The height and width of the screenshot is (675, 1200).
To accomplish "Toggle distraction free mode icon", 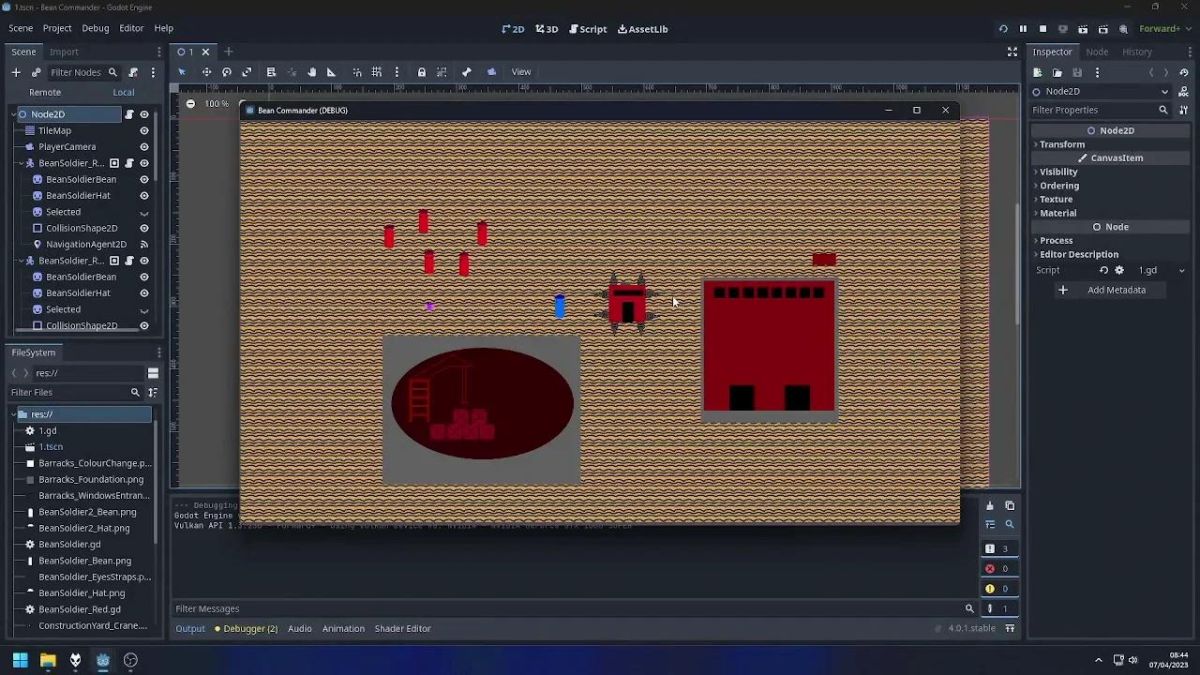I will click(x=1012, y=52).
